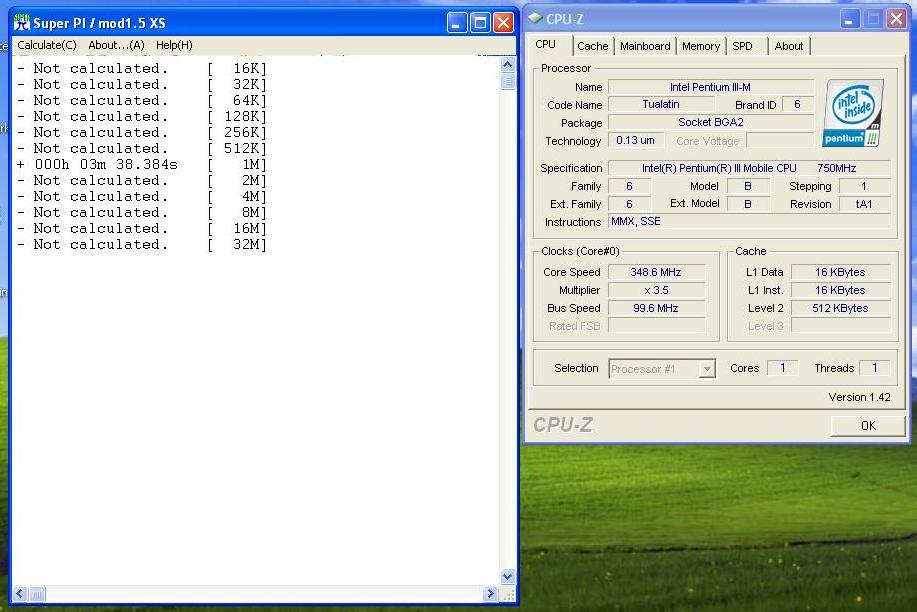Image resolution: width=917 pixels, height=612 pixels.
Task: Click the L1 Inst. value '16 KBytes'
Action: (840, 290)
